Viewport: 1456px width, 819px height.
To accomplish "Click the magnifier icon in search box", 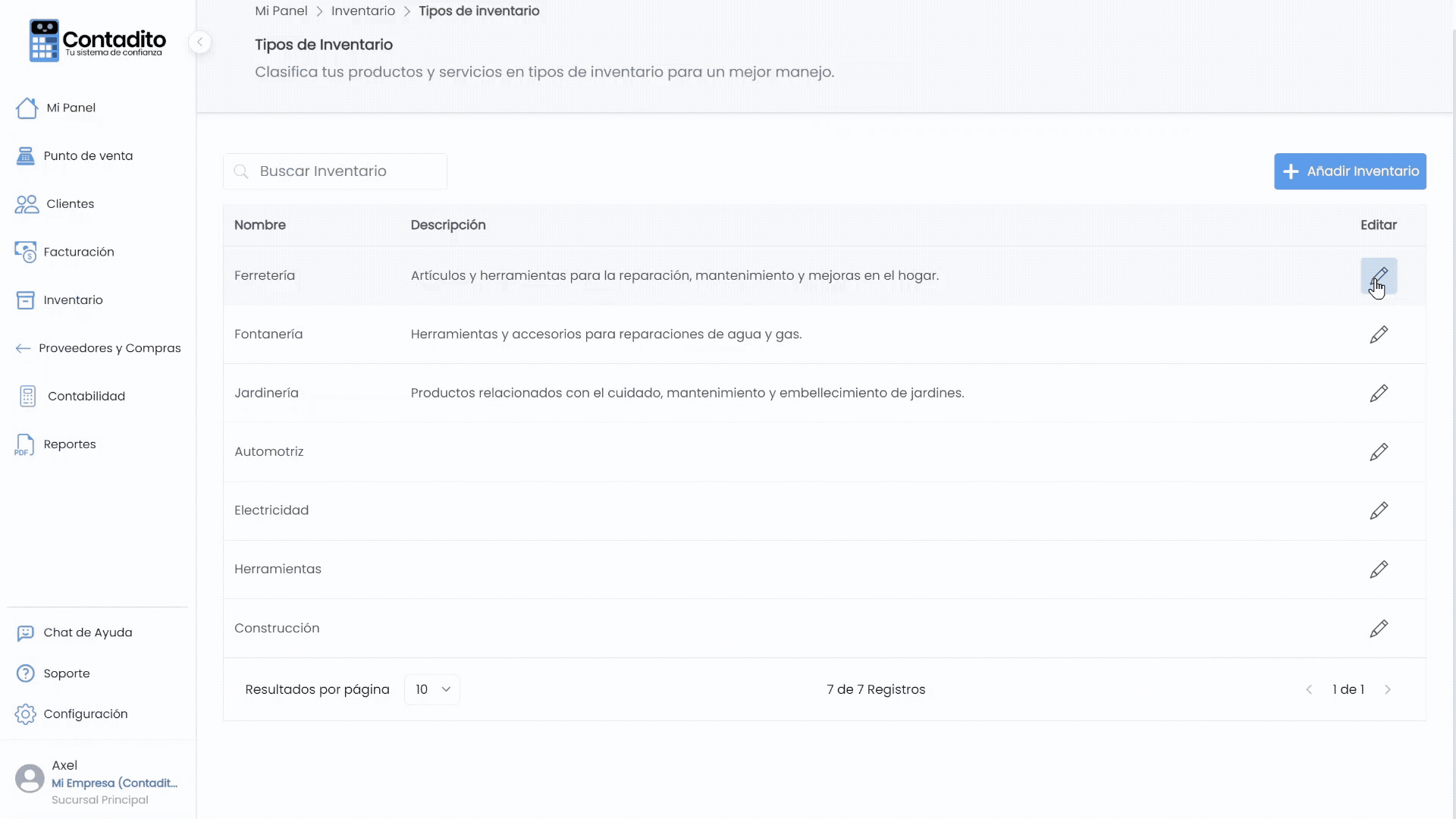I will point(241,171).
